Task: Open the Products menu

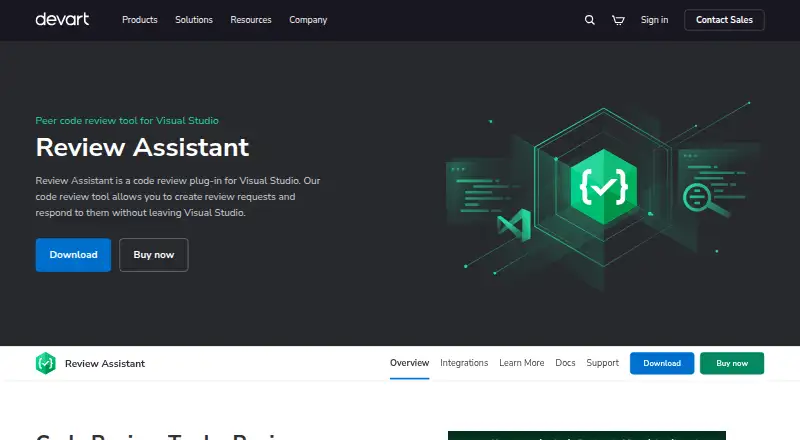Action: pos(140,20)
